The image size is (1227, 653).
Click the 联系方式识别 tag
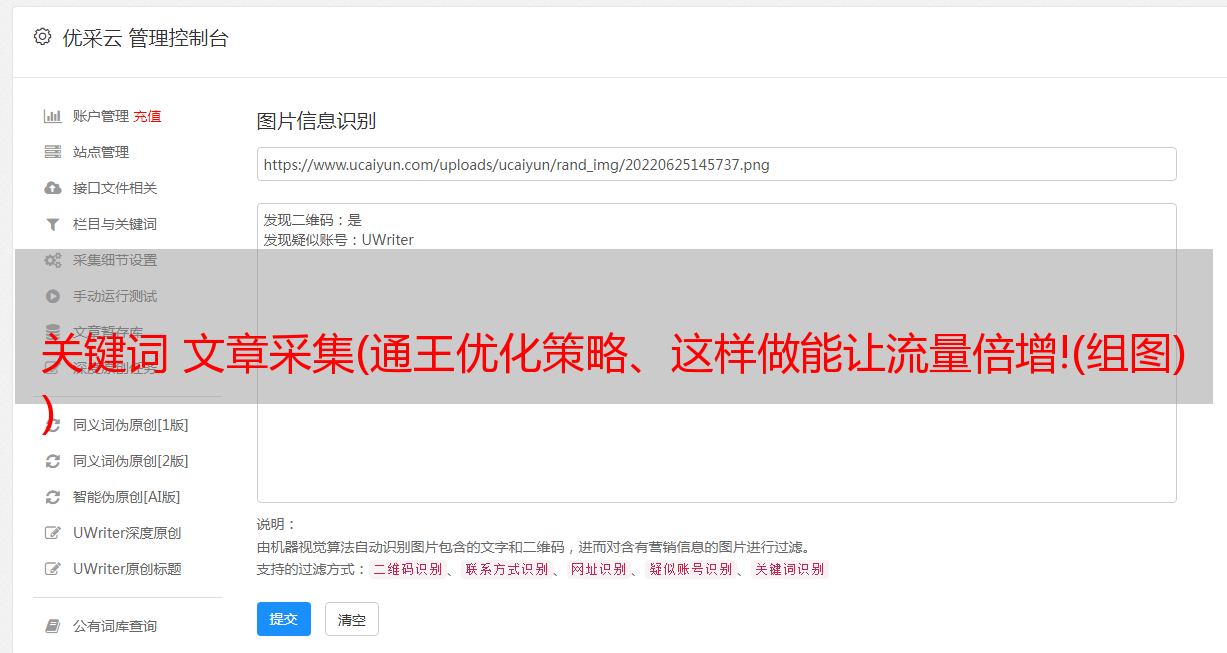506,569
